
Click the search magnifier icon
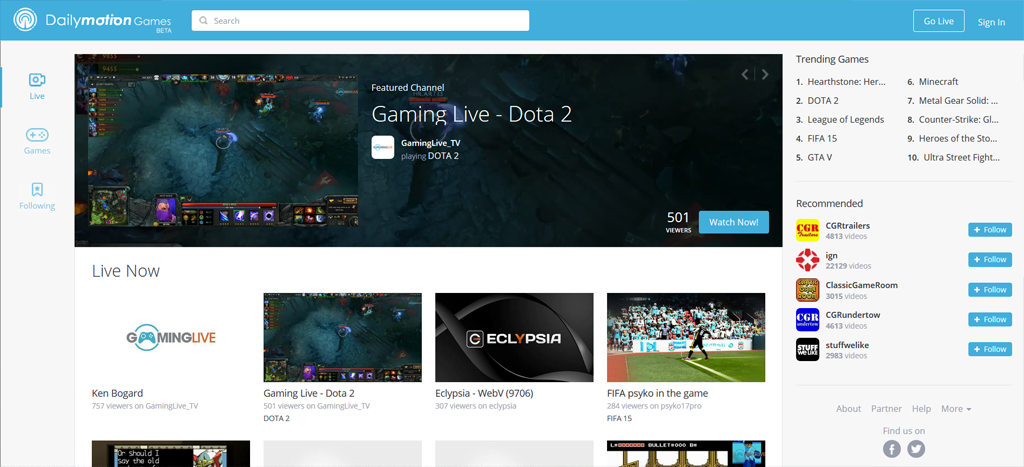(x=204, y=21)
